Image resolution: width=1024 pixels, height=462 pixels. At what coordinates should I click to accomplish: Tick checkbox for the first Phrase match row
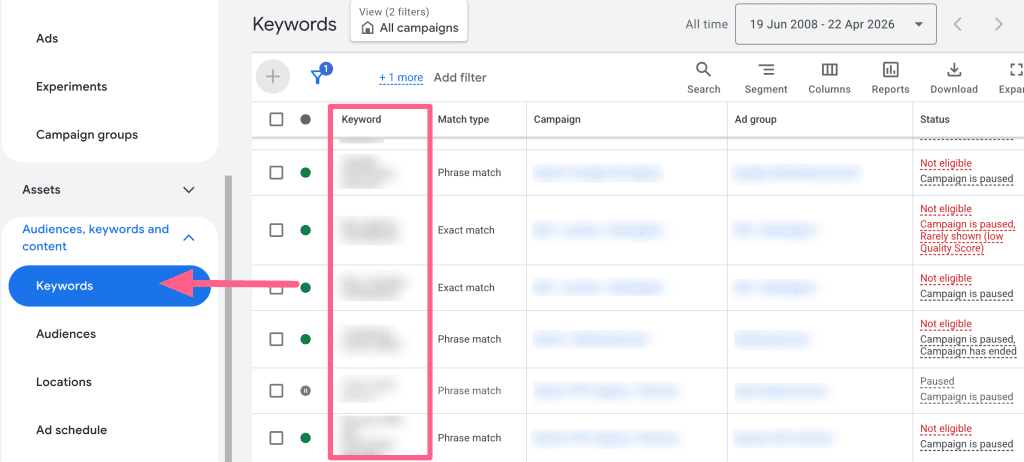[x=276, y=173]
